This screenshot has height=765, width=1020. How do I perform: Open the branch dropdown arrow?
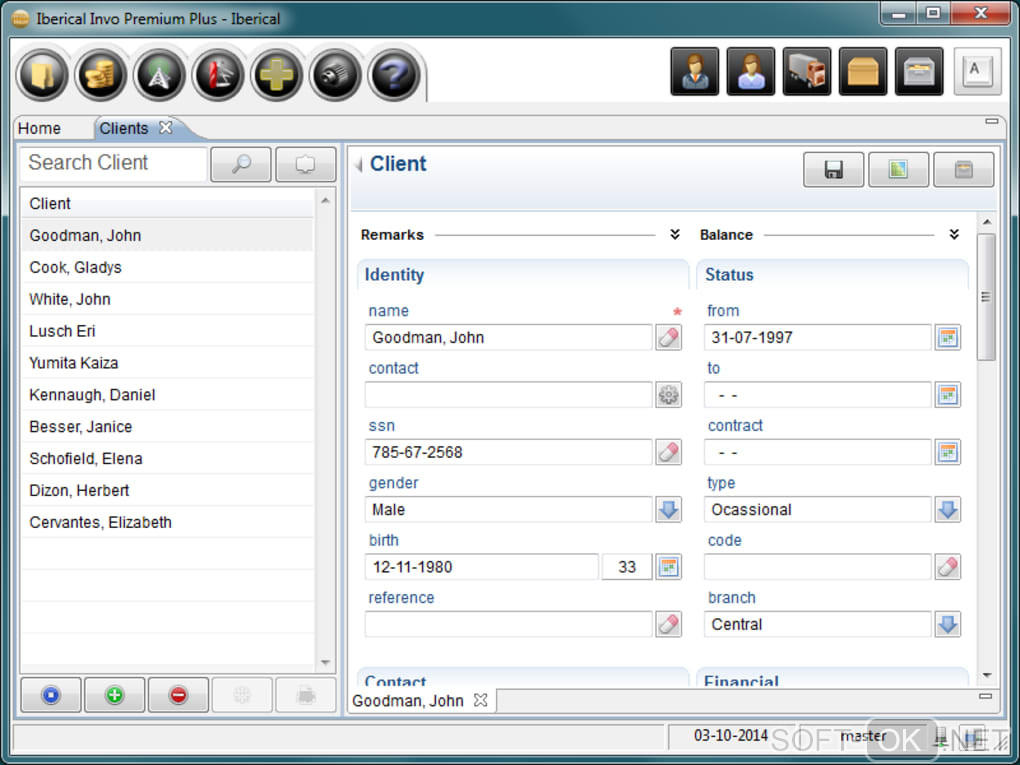948,624
